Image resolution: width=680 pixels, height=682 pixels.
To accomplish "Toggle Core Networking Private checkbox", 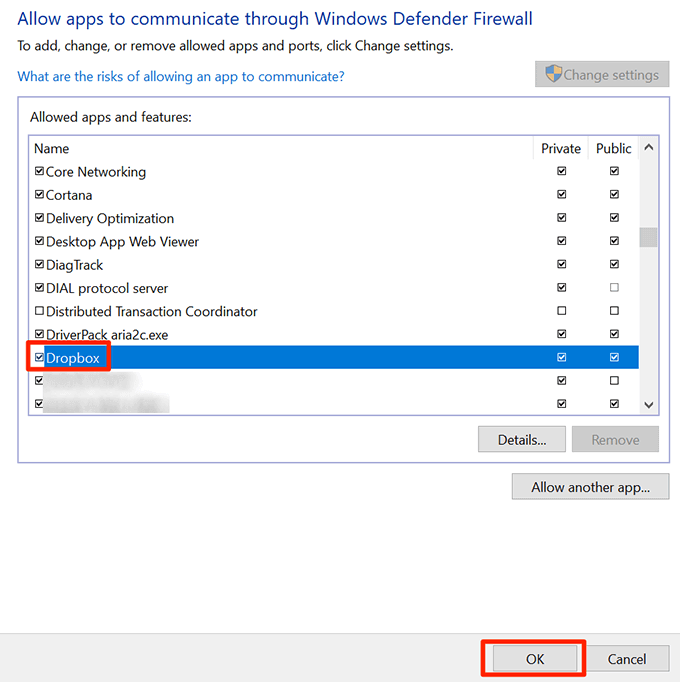I will point(562,171).
